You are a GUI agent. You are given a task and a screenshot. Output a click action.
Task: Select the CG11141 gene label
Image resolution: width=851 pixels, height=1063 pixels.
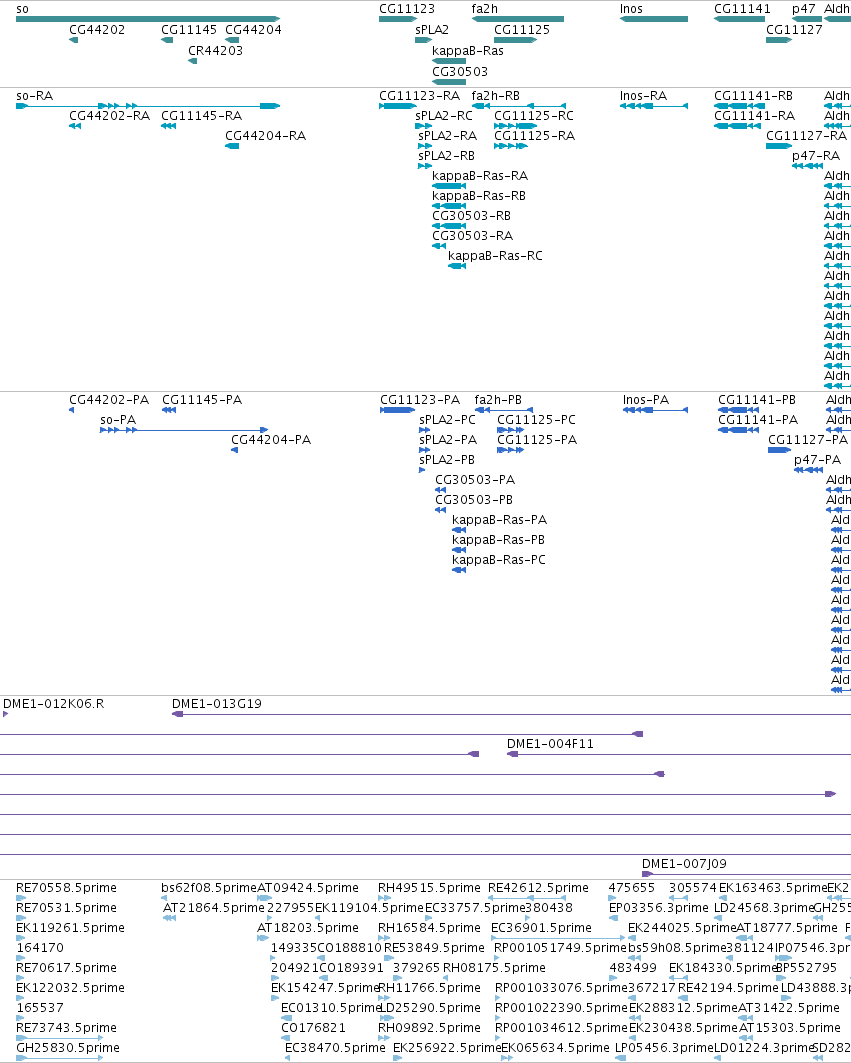[x=742, y=9]
